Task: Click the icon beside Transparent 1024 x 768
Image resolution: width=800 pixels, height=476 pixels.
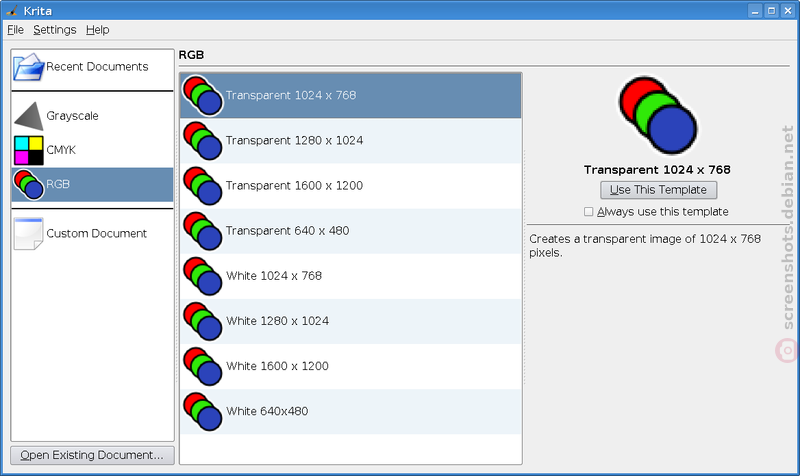Action: coord(203,95)
